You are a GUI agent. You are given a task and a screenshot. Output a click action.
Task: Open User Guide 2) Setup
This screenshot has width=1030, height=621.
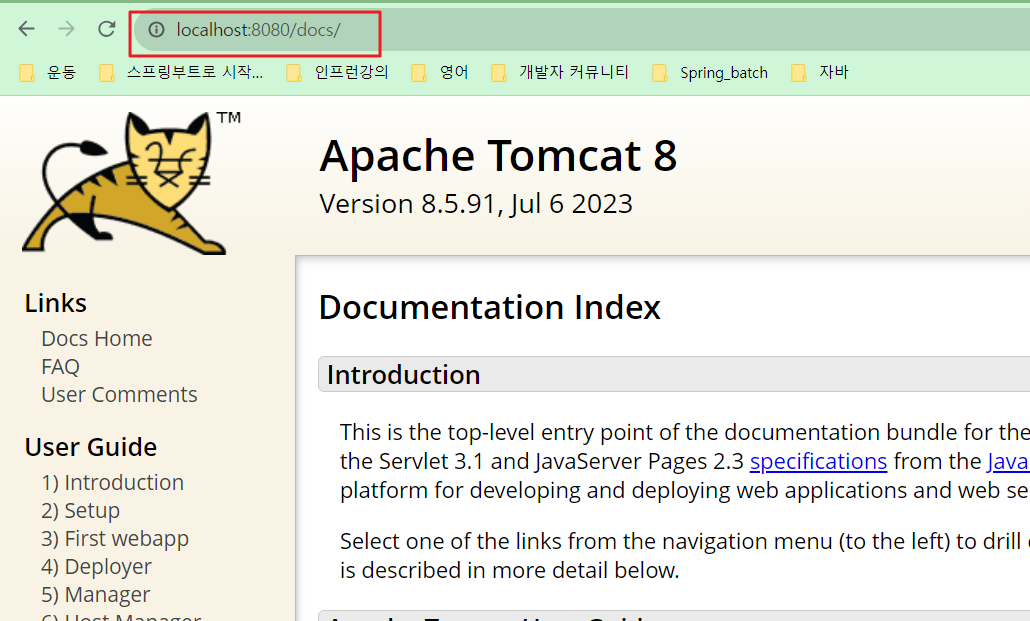pyautogui.click(x=80, y=511)
